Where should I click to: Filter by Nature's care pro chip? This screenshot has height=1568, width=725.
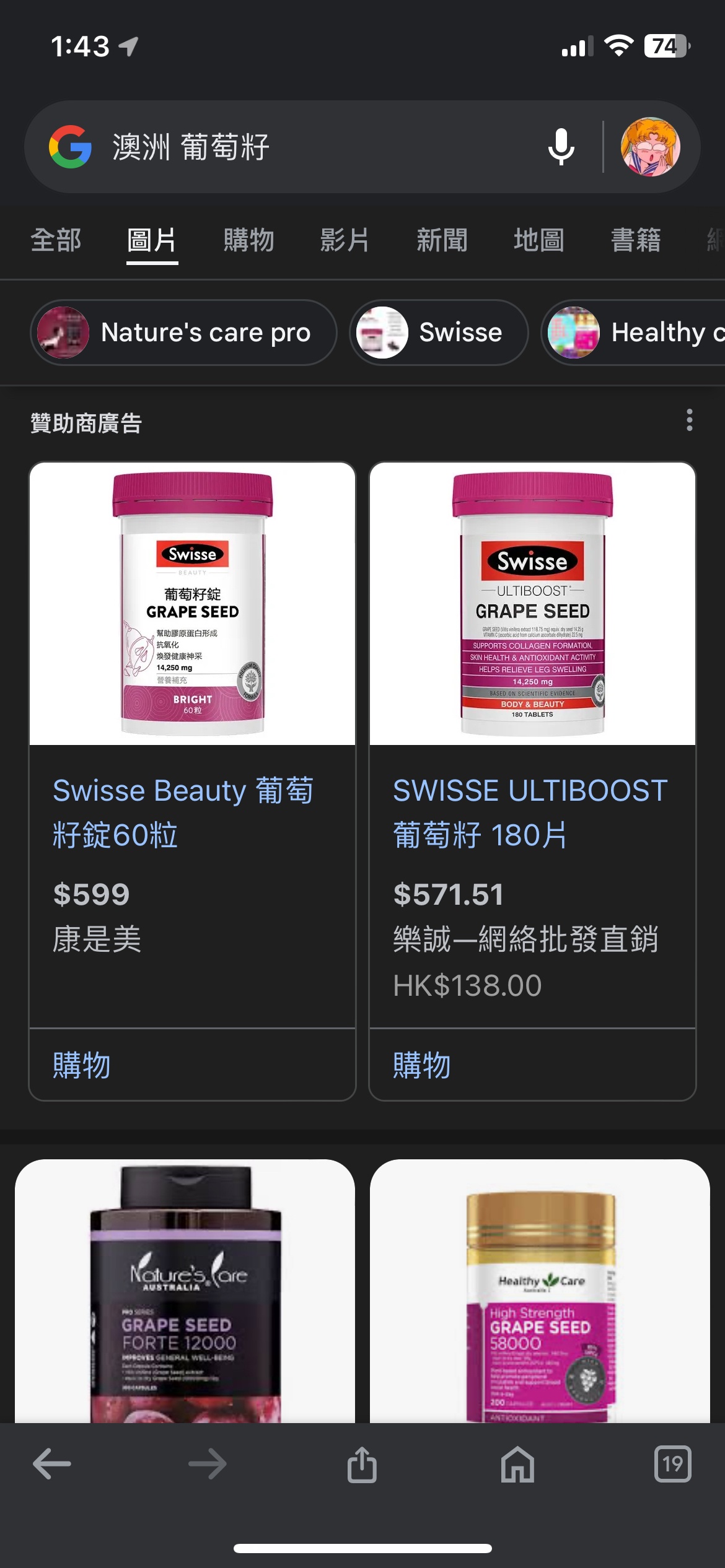pos(183,333)
